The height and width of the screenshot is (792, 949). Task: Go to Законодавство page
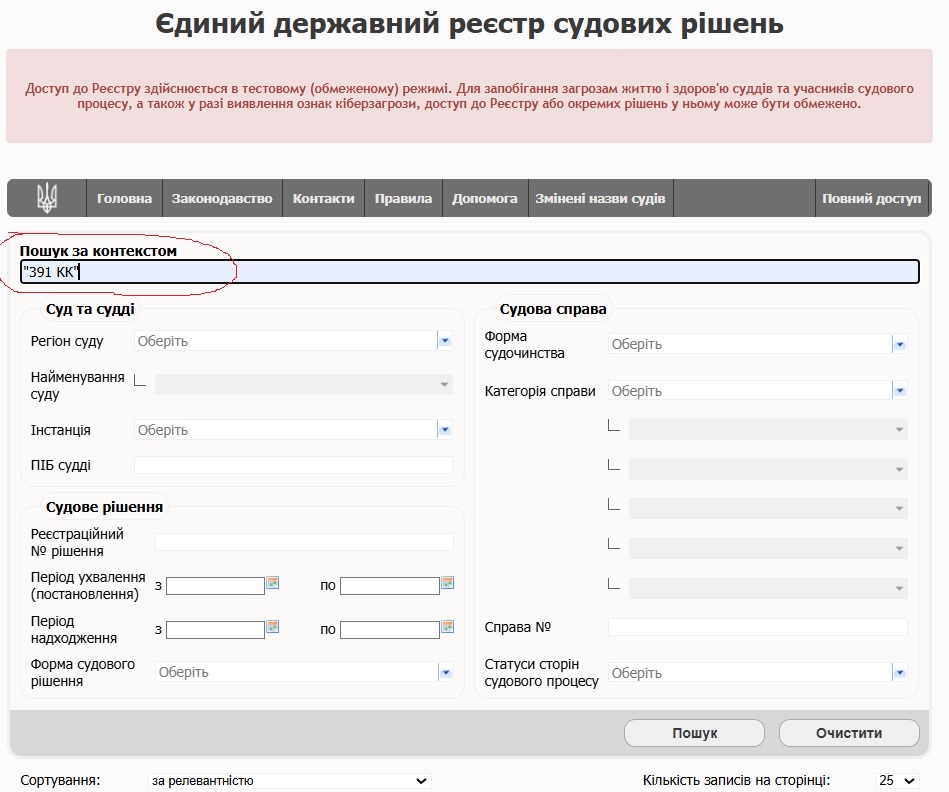point(222,198)
